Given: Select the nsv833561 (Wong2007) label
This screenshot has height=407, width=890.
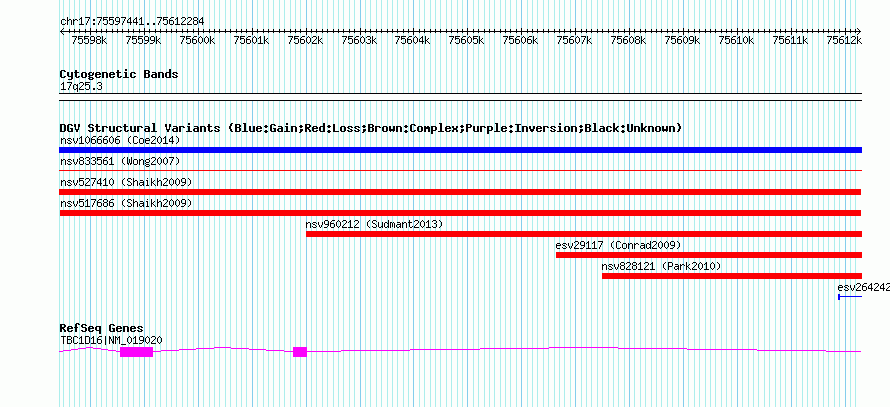Looking at the screenshot, I should [x=120, y=161].
